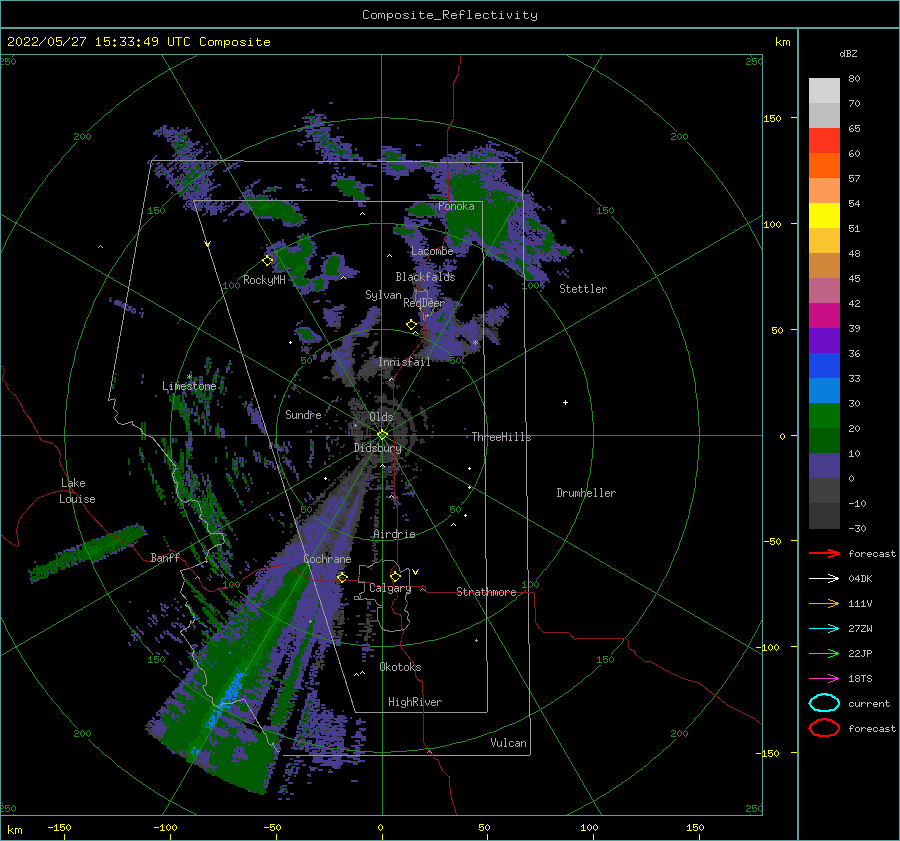Click white plus marker east of ThreeHills
The height and width of the screenshot is (841, 900).
coord(565,402)
